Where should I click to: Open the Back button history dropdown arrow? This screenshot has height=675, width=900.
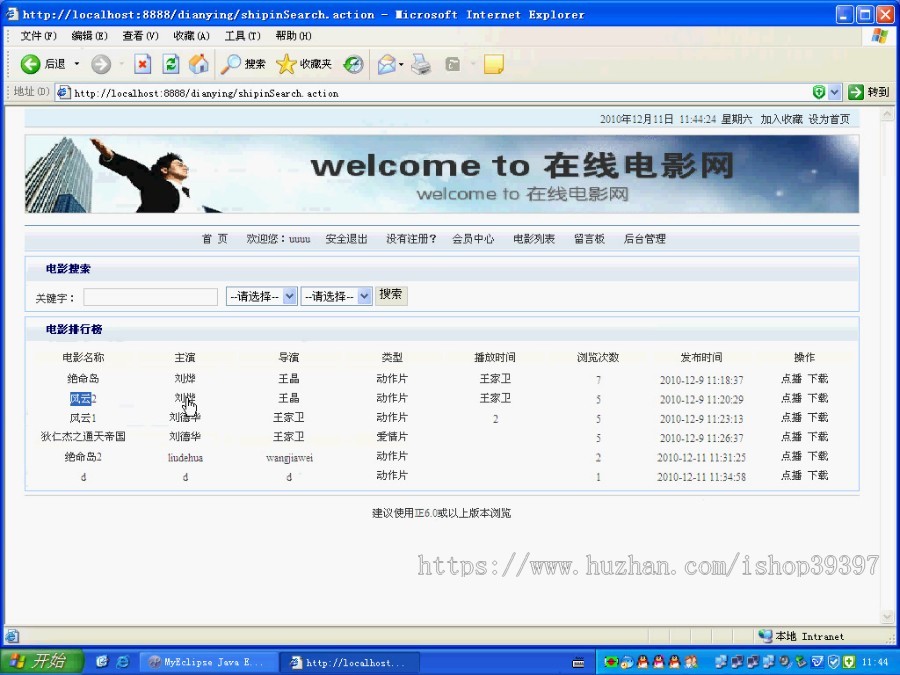pos(76,64)
